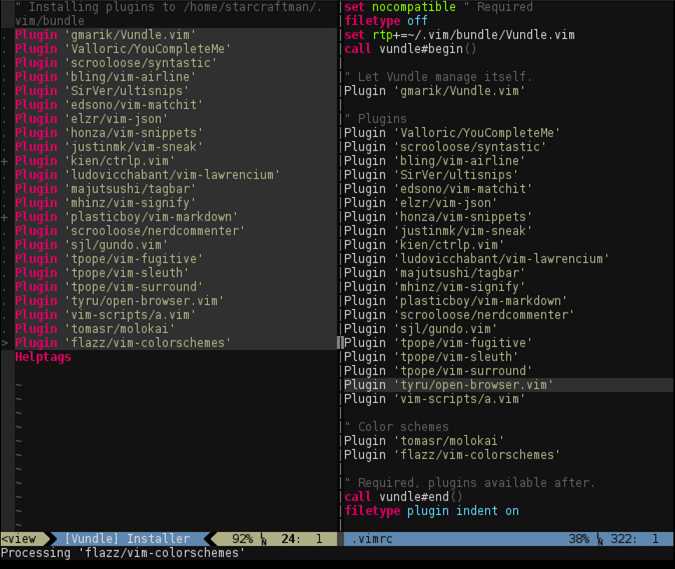Click 'gmarik/Vundle.vim' line in the installer pane
The width and height of the screenshot is (675, 569).
105,35
